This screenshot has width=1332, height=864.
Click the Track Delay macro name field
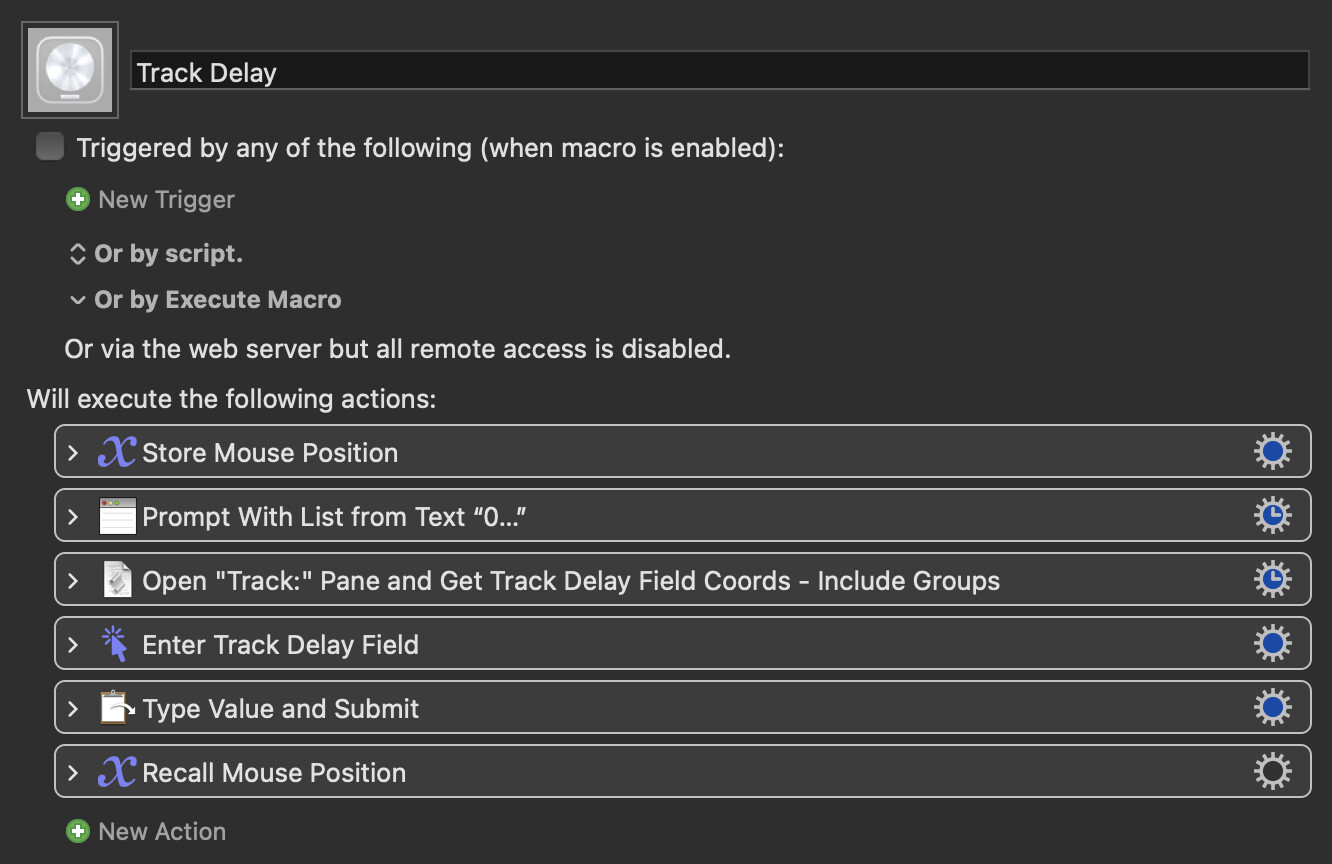click(x=719, y=72)
